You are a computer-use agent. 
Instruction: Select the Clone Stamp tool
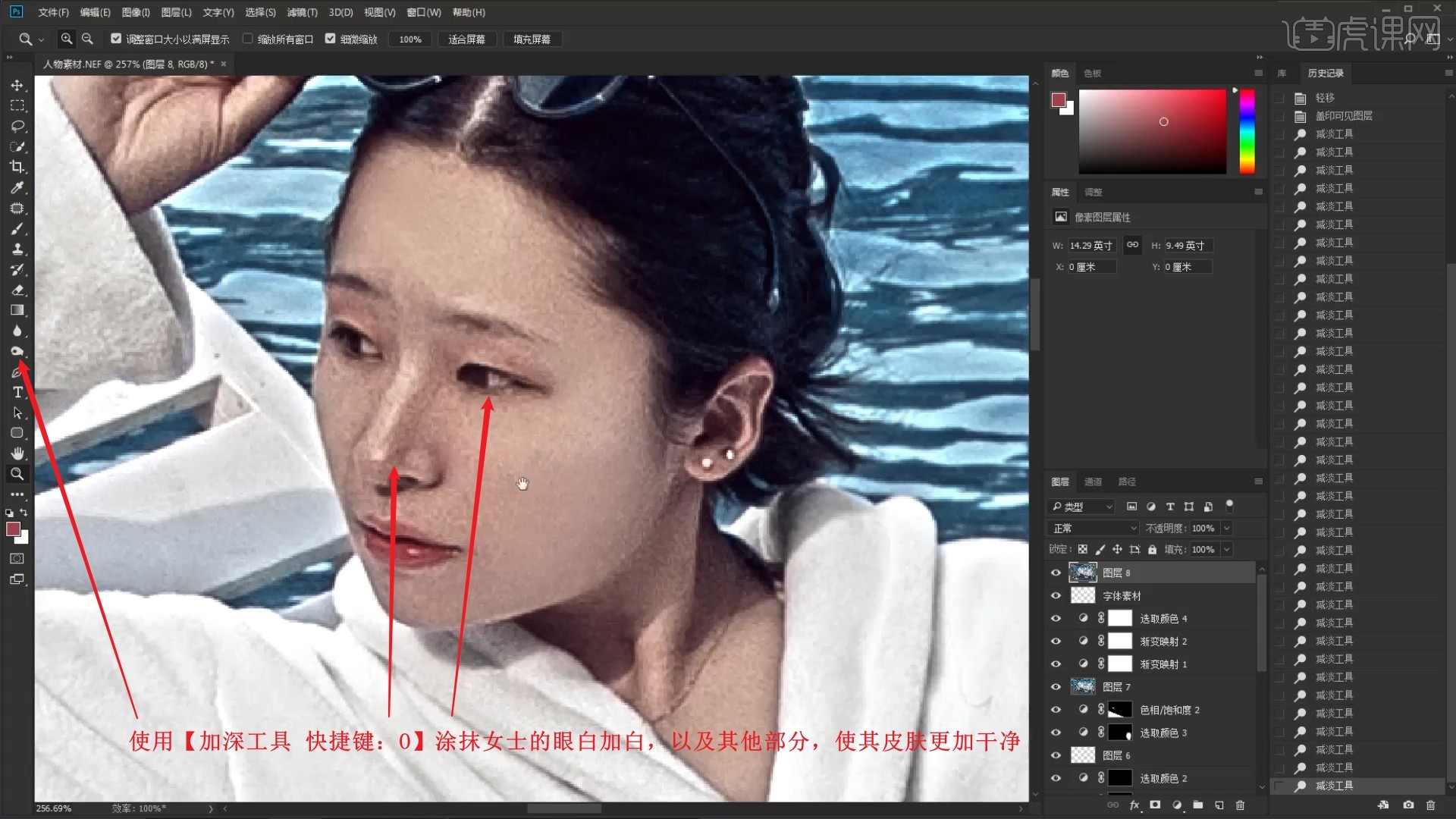17,249
